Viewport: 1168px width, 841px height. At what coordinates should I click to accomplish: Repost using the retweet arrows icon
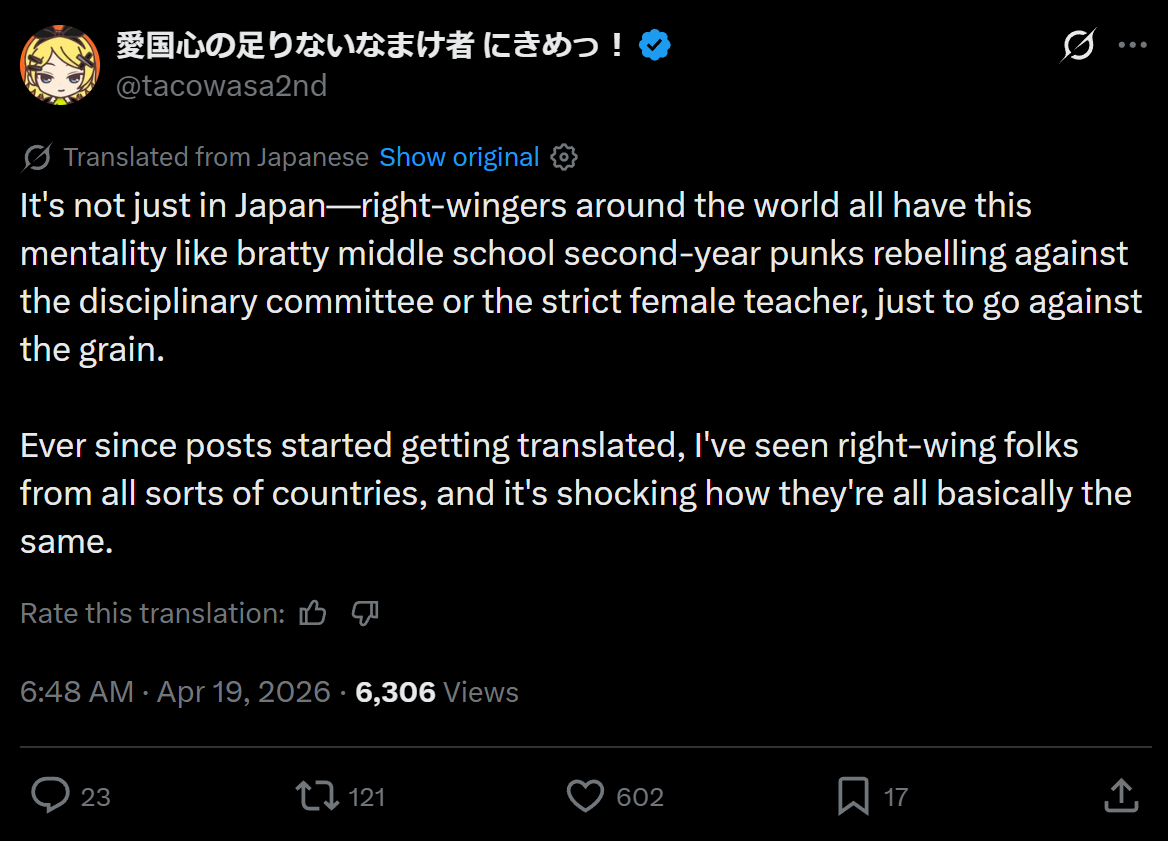pos(317,796)
